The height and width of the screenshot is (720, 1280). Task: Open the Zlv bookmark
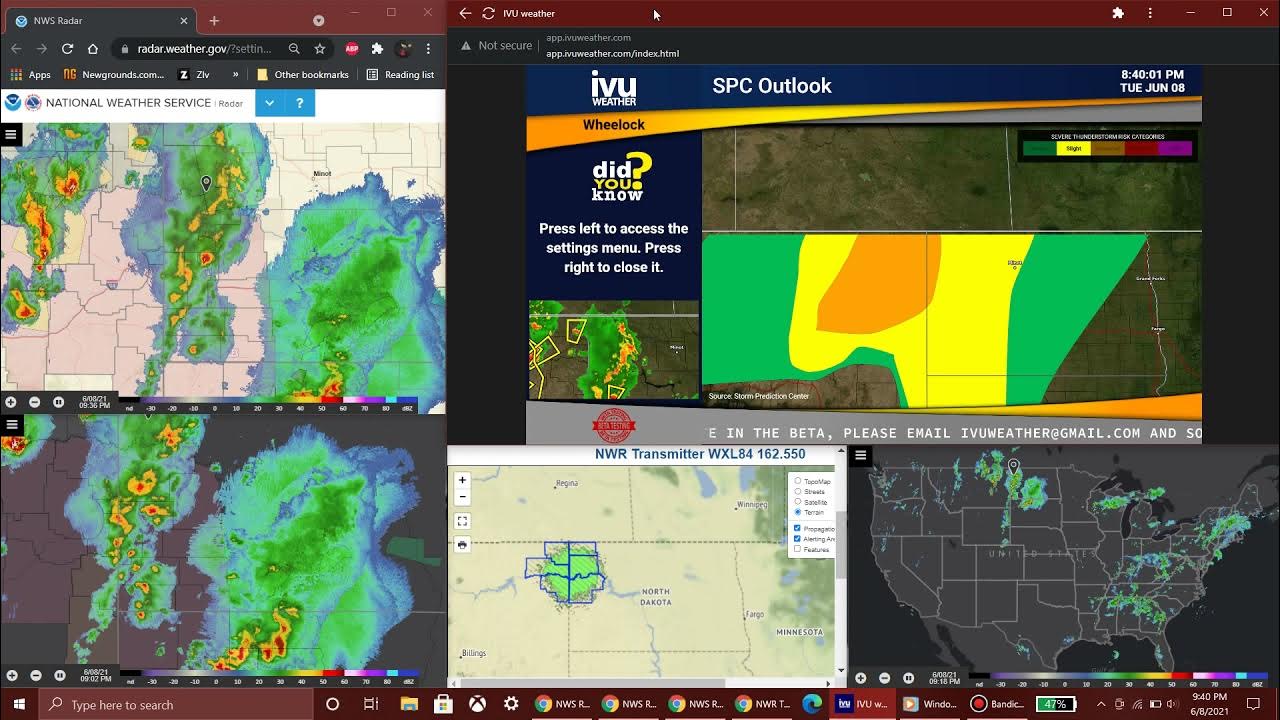(195, 74)
